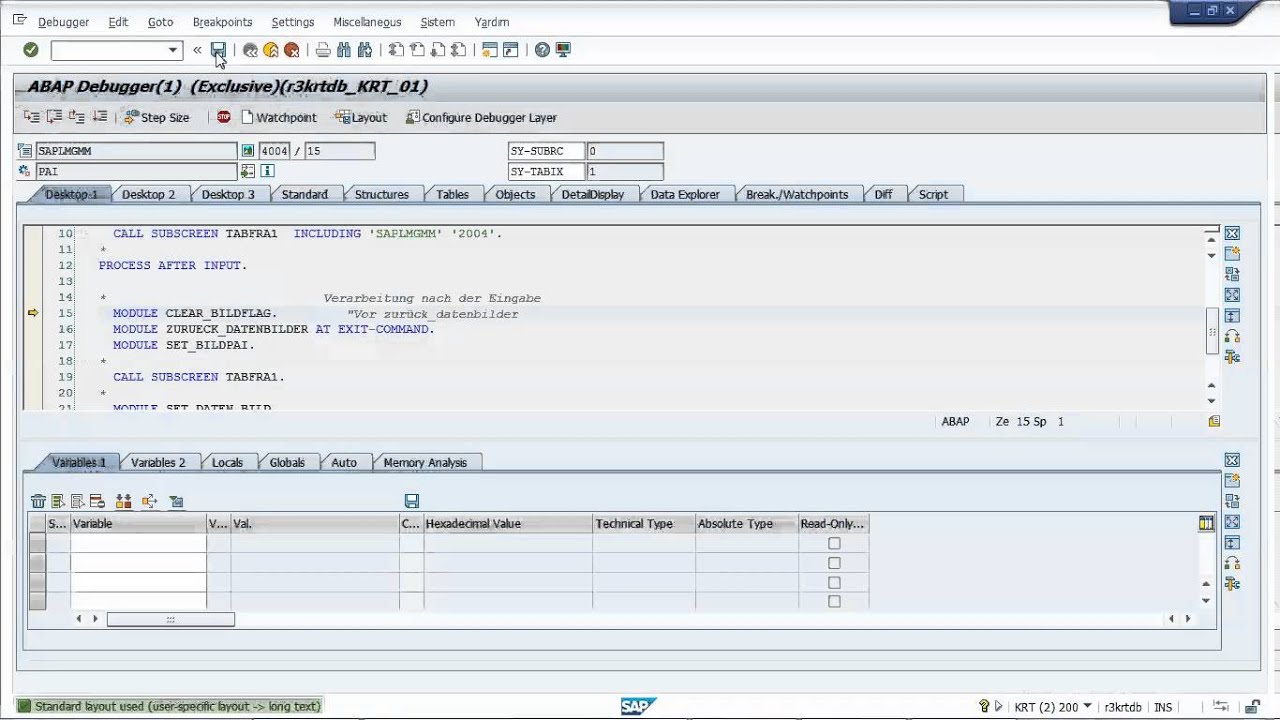Screen dimensions: 1280x720
Task: Switch to Memory Analysis tab
Action: 425,462
